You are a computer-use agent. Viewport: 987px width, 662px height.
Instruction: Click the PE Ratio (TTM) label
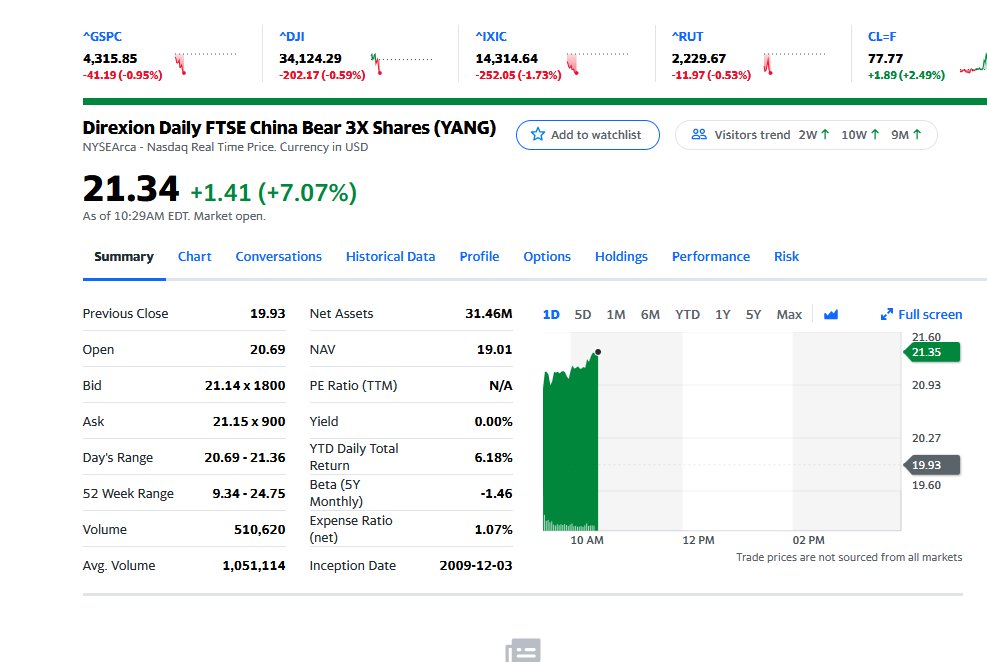[353, 385]
